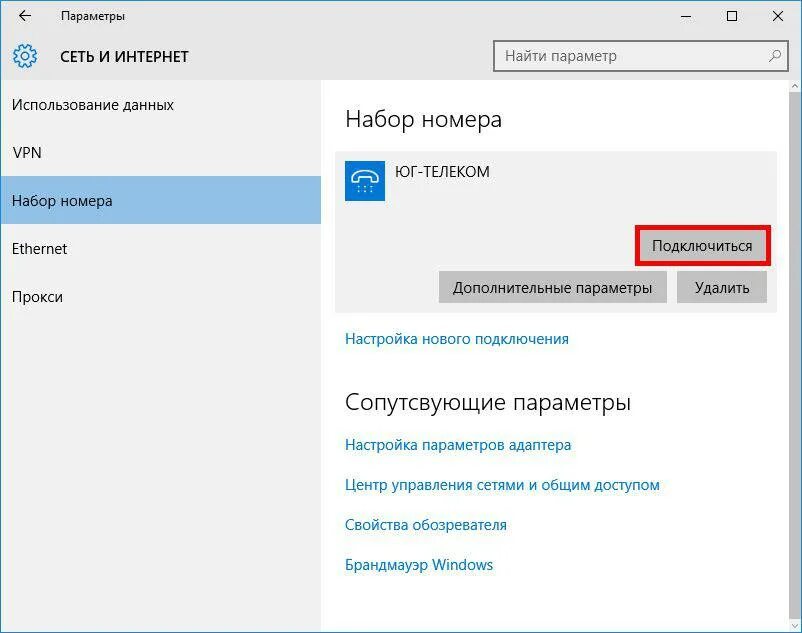Select Набор номера in sidebar
The height and width of the screenshot is (633, 802).
(161, 200)
